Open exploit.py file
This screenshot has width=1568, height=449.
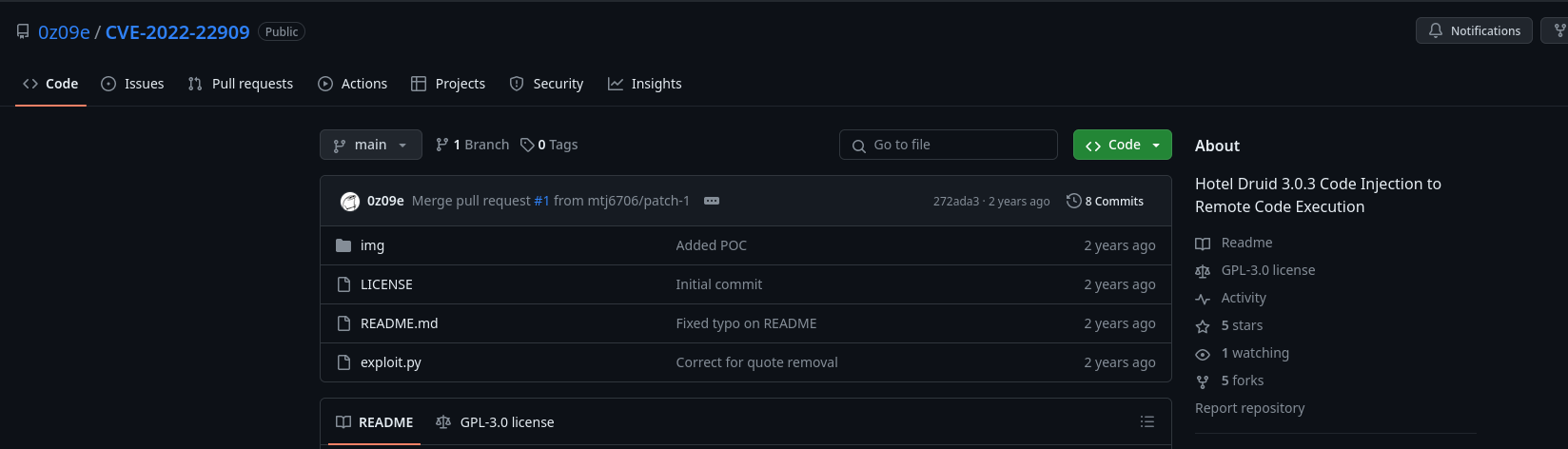[x=391, y=362]
